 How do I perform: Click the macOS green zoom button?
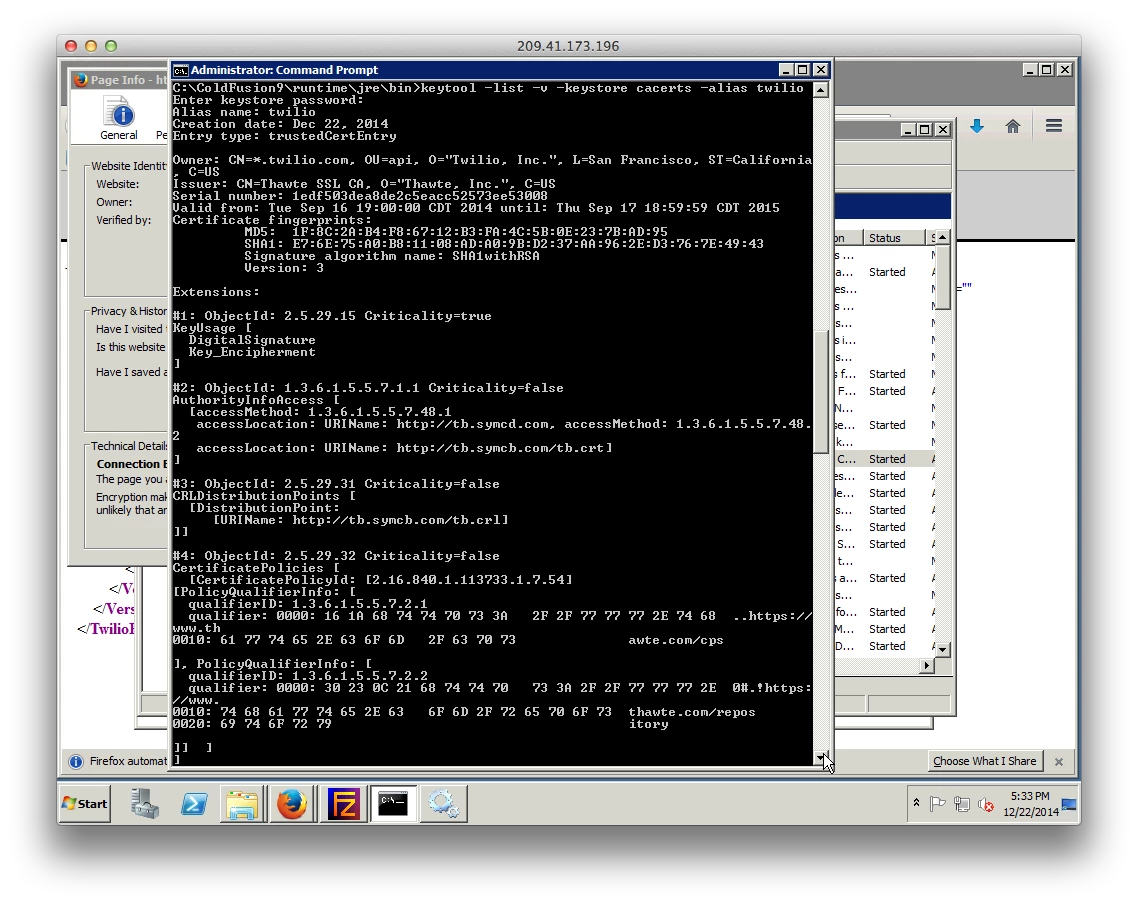(111, 46)
